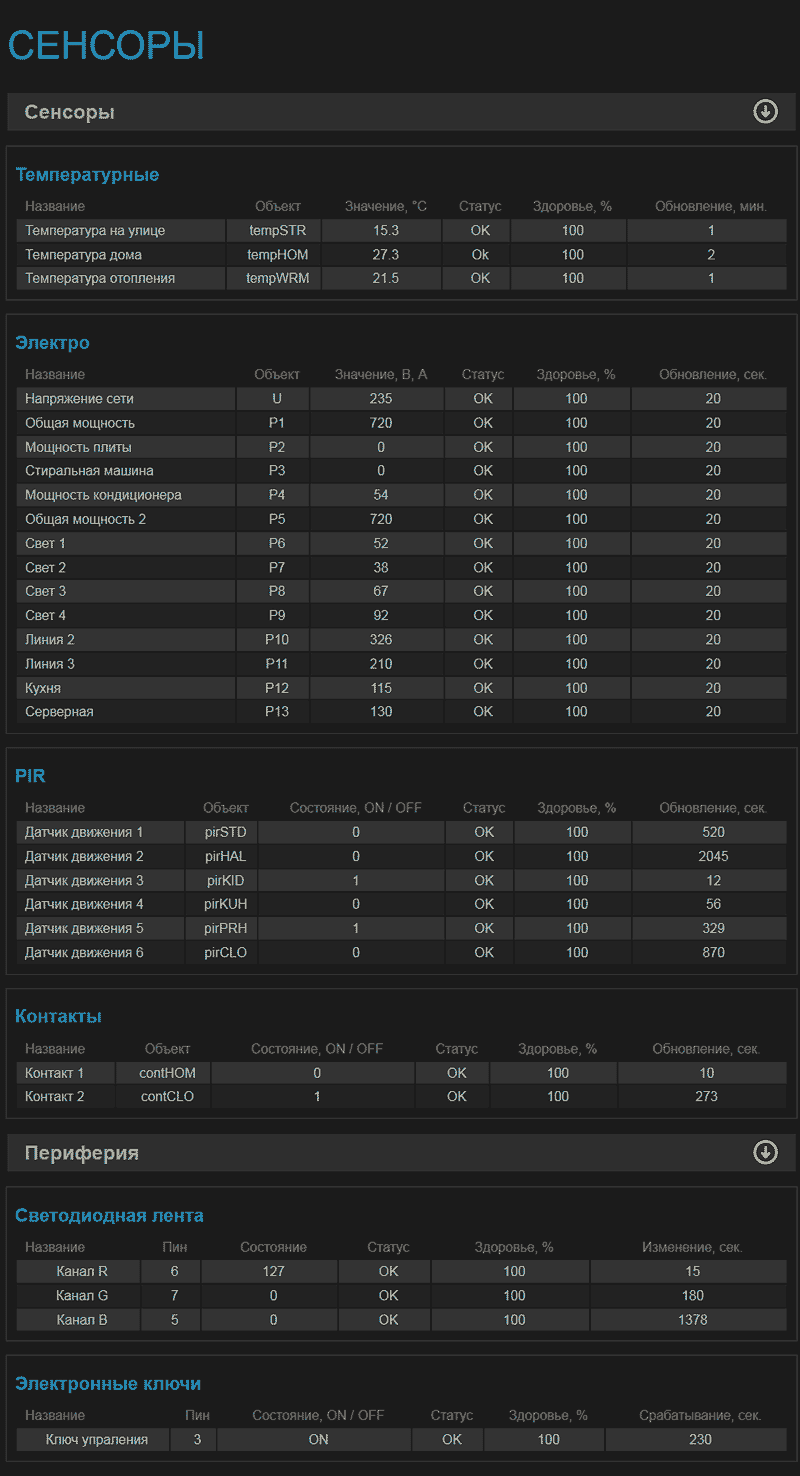800x1476 pixels.
Task: Click the 235 voltage value
Action: click(380, 399)
